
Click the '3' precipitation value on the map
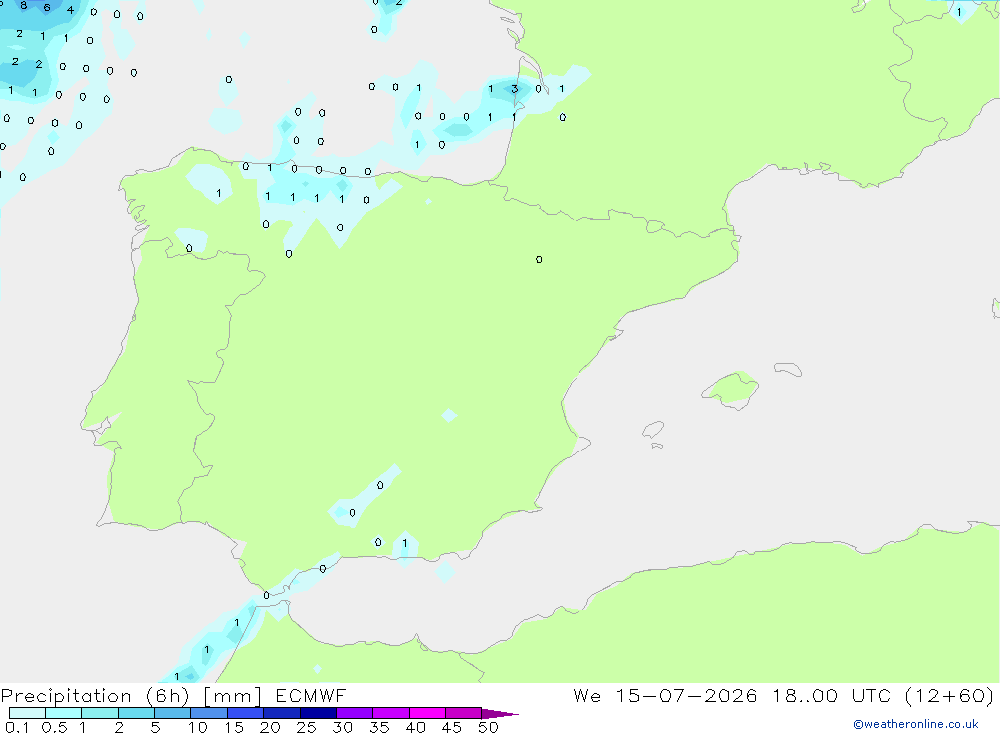[514, 89]
